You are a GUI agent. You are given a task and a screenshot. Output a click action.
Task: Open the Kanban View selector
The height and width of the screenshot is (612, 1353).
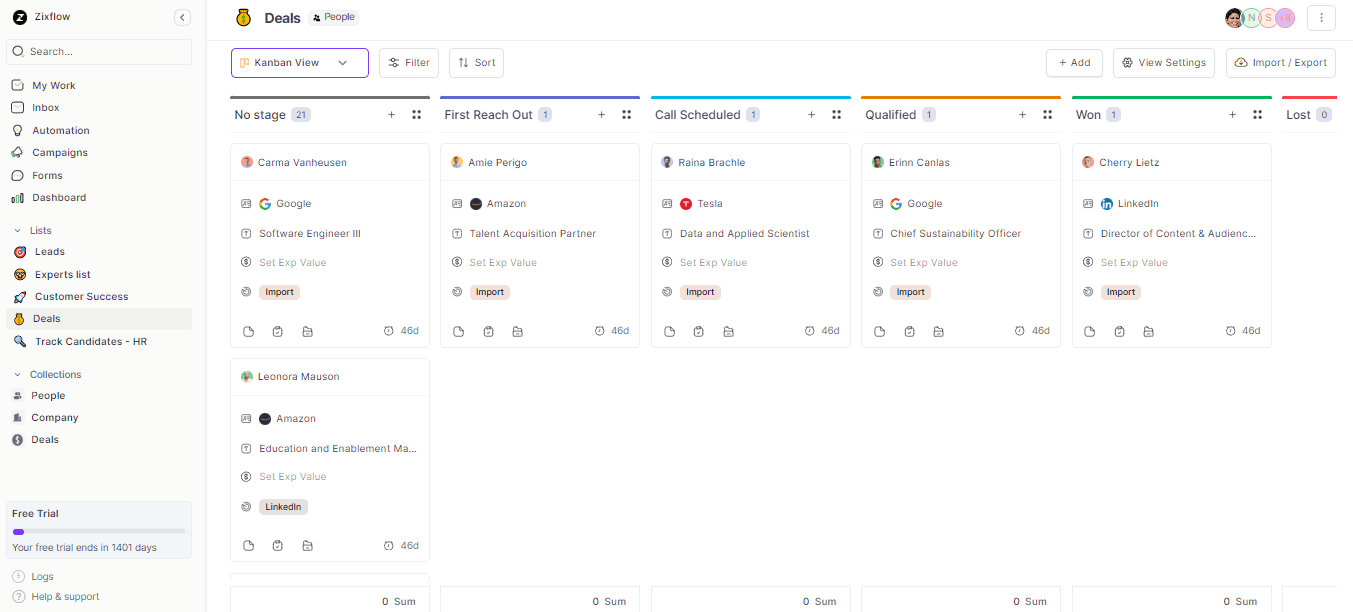tap(299, 62)
